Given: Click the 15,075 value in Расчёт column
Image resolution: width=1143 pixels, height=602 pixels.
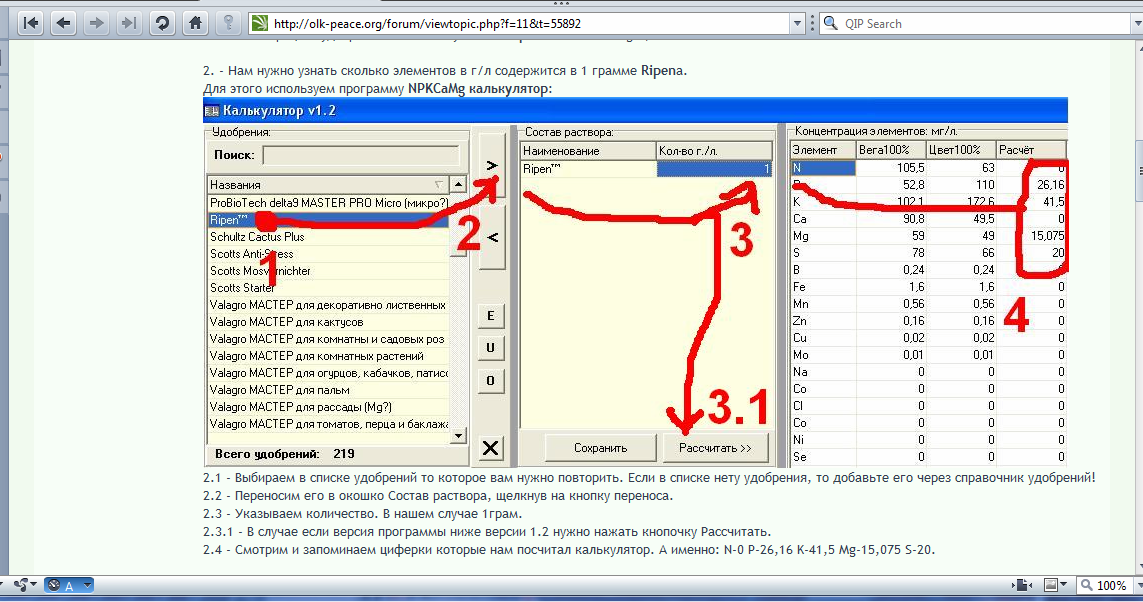Looking at the screenshot, I should (x=1048, y=236).
